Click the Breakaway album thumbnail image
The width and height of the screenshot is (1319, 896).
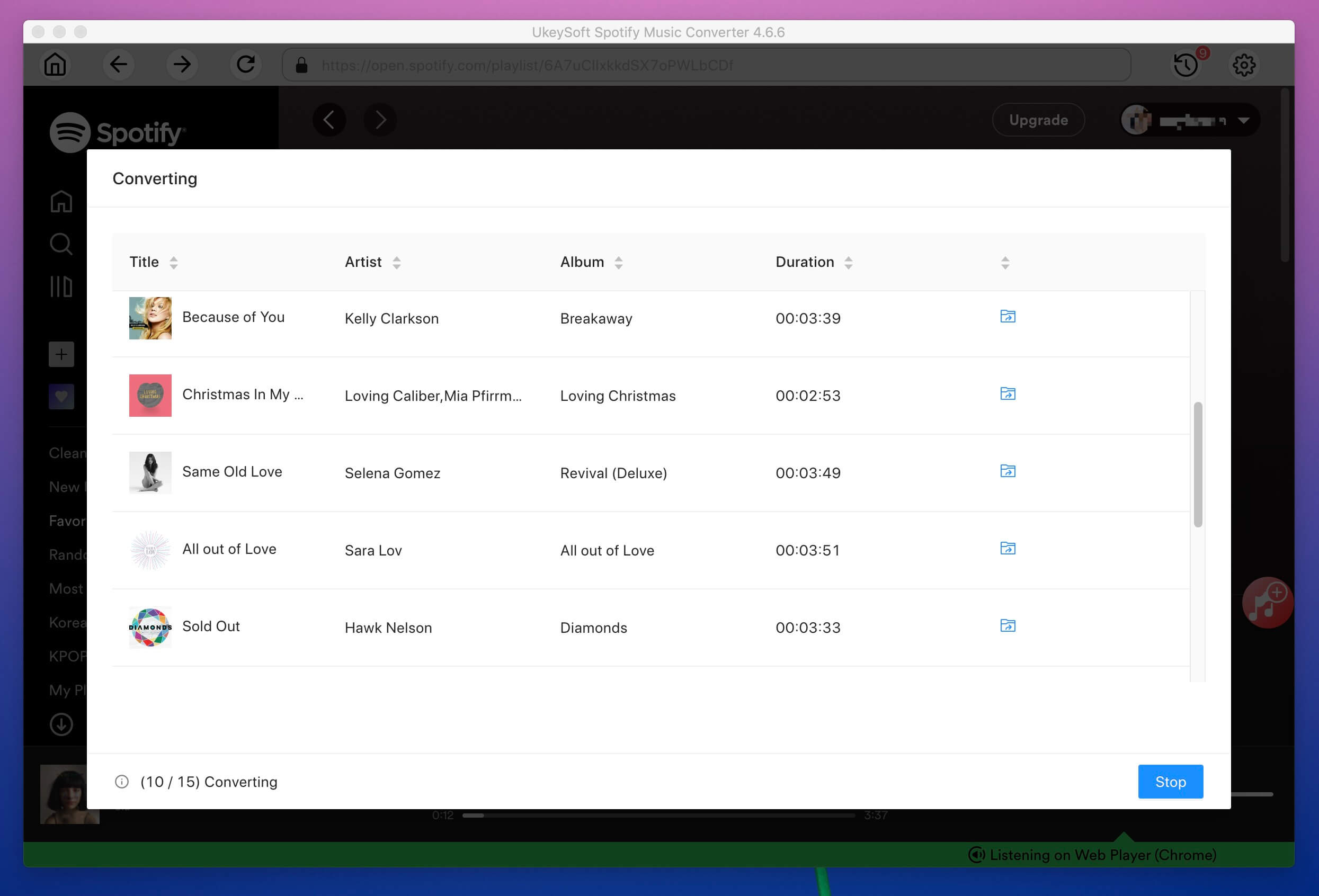tap(150, 318)
